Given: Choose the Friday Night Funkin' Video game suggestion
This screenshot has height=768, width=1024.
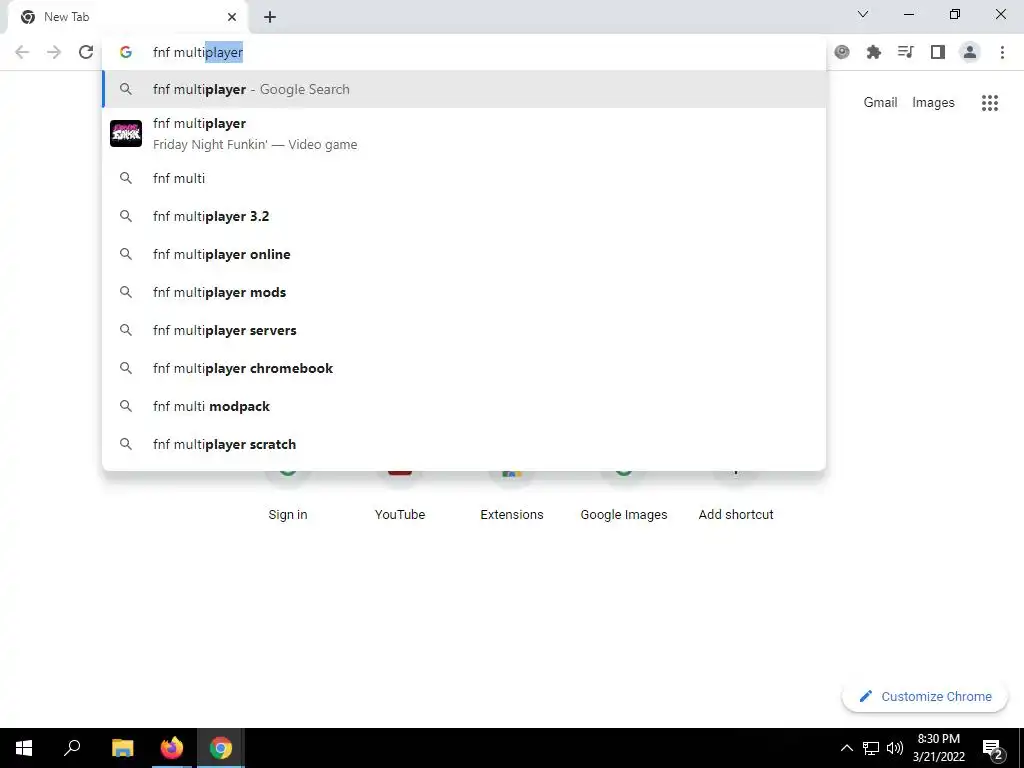Looking at the screenshot, I should pos(464,134).
